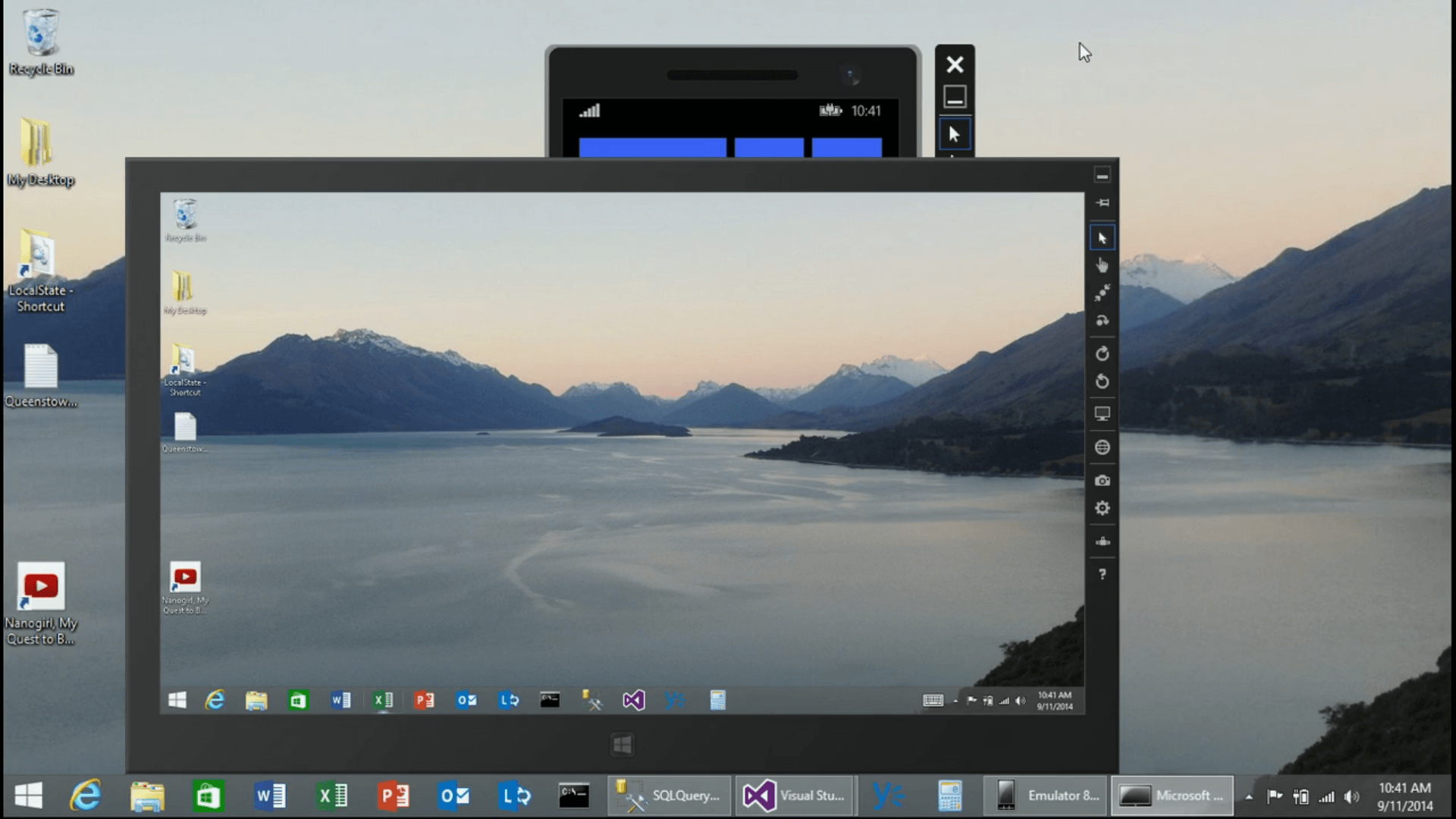Rotate simulator counterclockwise 90 degrees
Image resolution: width=1456 pixels, height=819 pixels.
1102,381
